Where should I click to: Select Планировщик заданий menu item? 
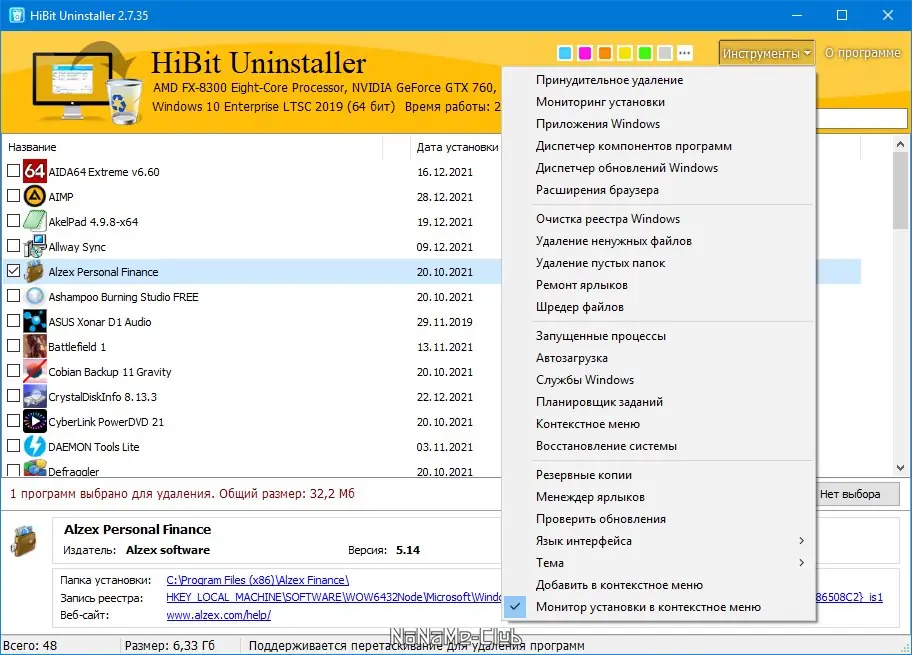(x=659, y=402)
